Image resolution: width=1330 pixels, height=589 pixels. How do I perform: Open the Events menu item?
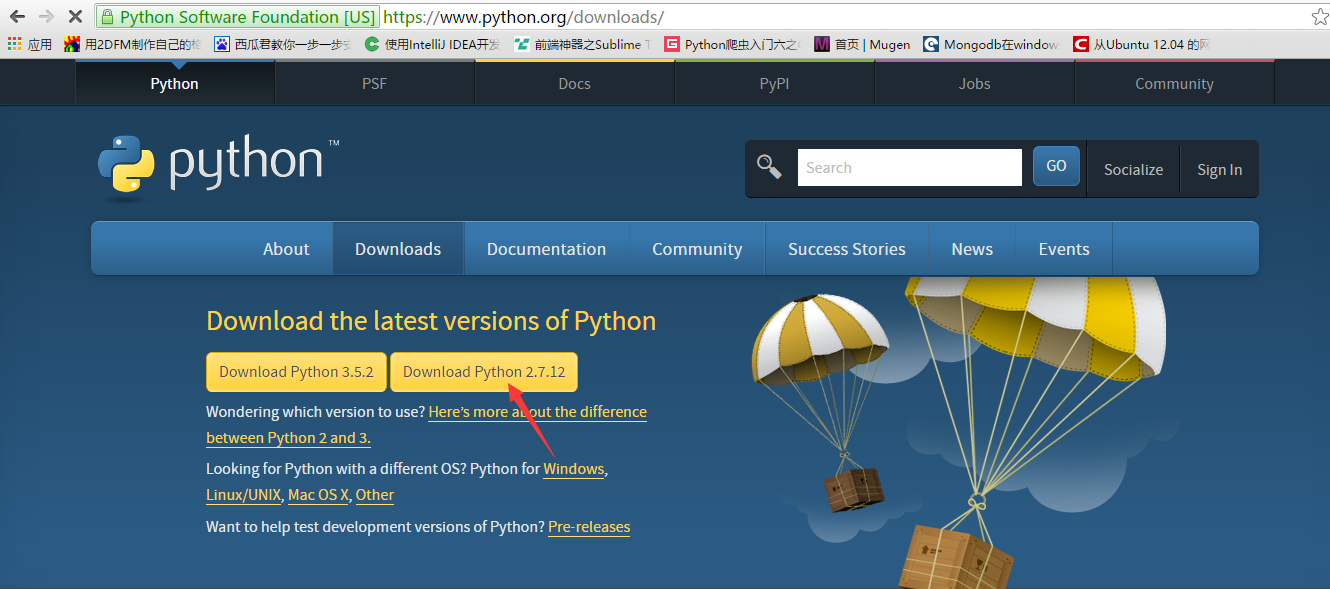[x=1064, y=249]
